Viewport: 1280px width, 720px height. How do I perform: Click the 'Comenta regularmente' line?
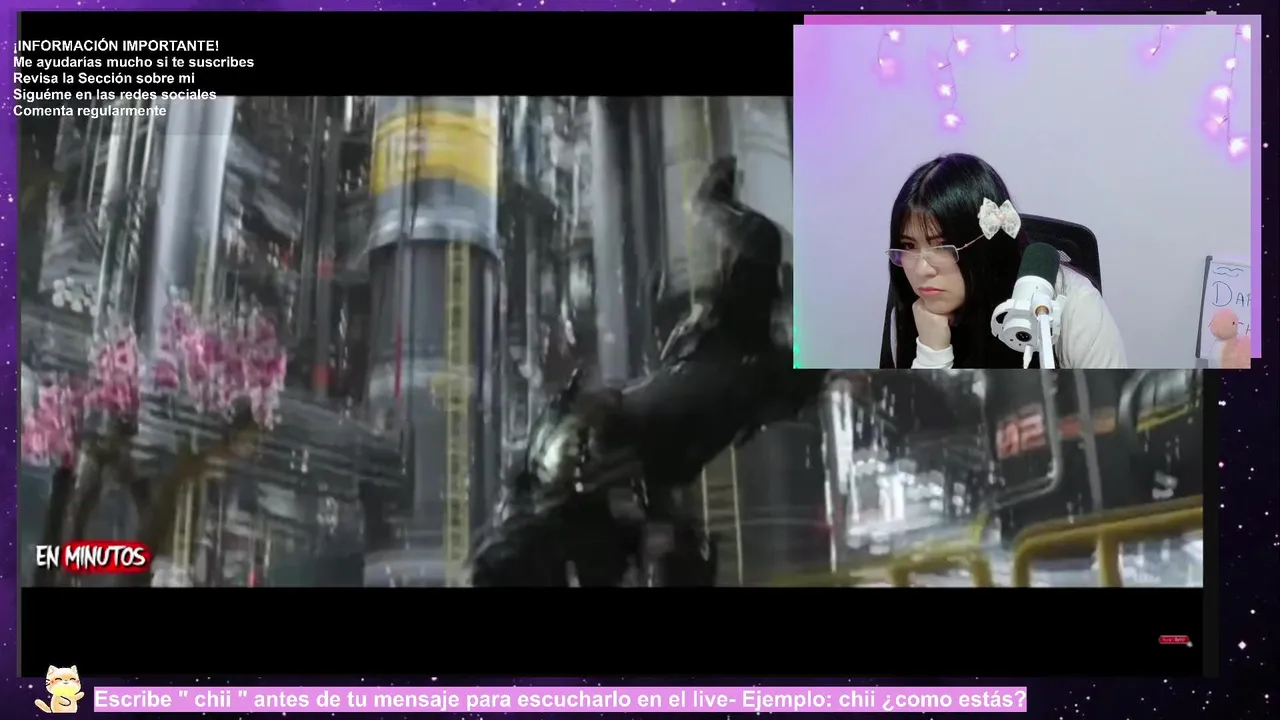[90, 110]
